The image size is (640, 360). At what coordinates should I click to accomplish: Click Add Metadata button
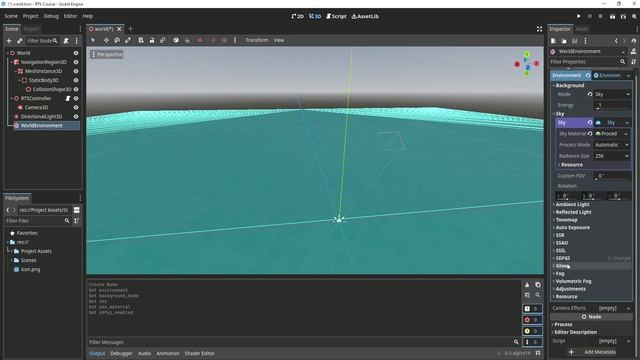592,352
